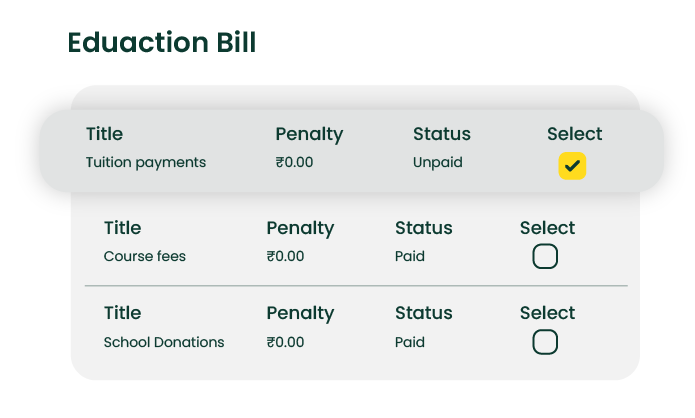695x418 pixels.
Task: Click the Course fees title text
Action: coord(145,256)
